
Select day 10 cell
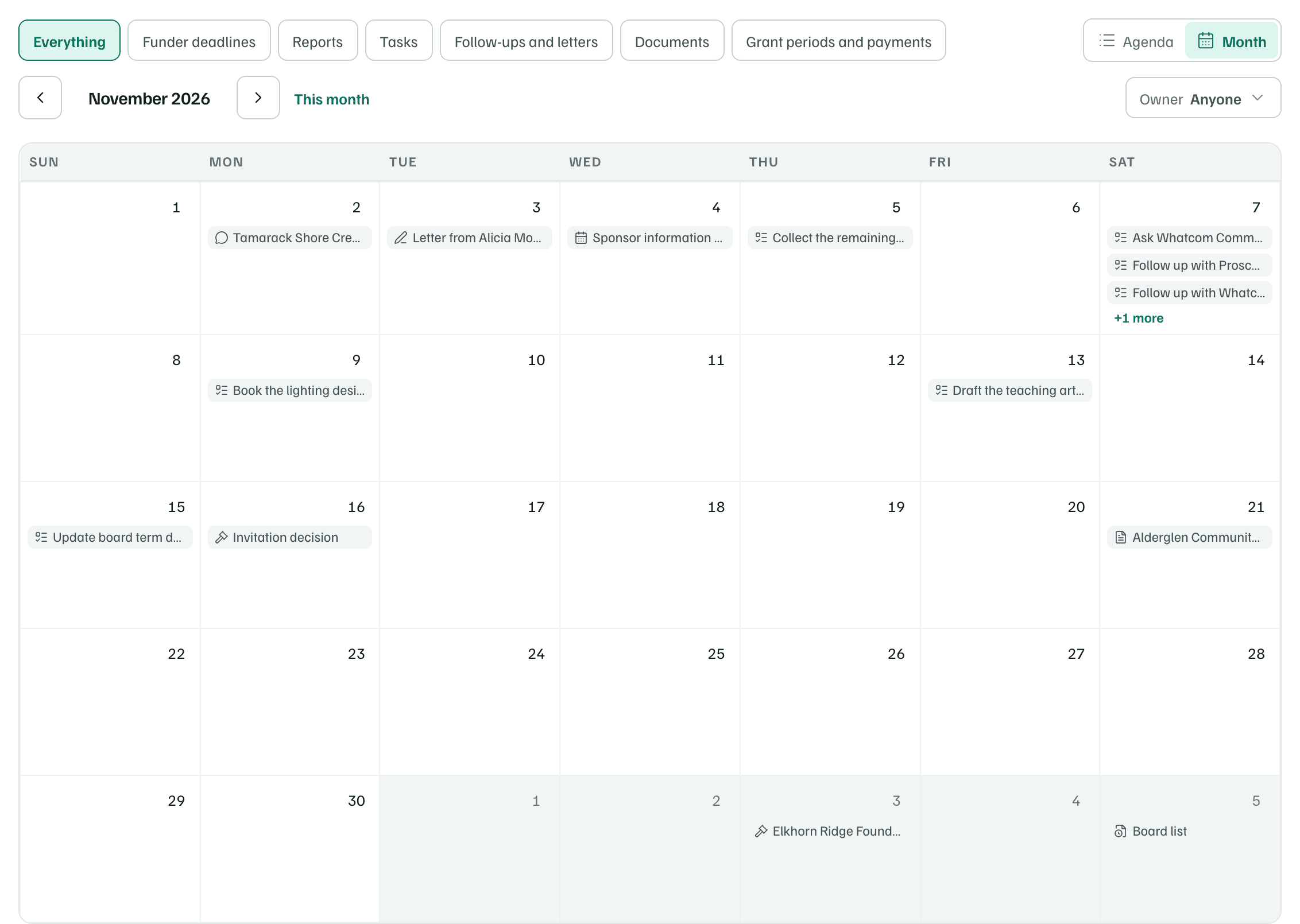click(470, 408)
